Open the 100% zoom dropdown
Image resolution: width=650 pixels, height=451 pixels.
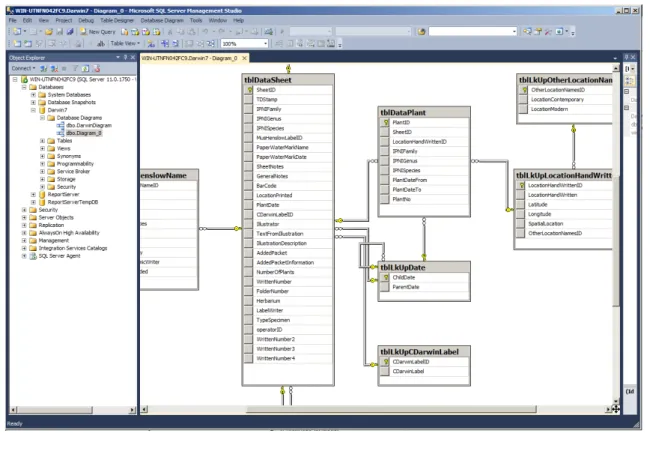[265, 44]
